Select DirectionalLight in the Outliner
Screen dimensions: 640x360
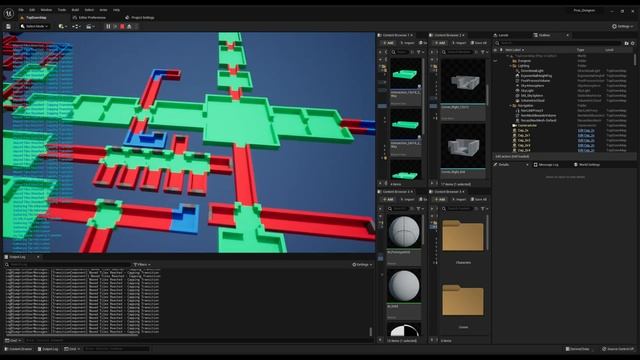point(532,71)
